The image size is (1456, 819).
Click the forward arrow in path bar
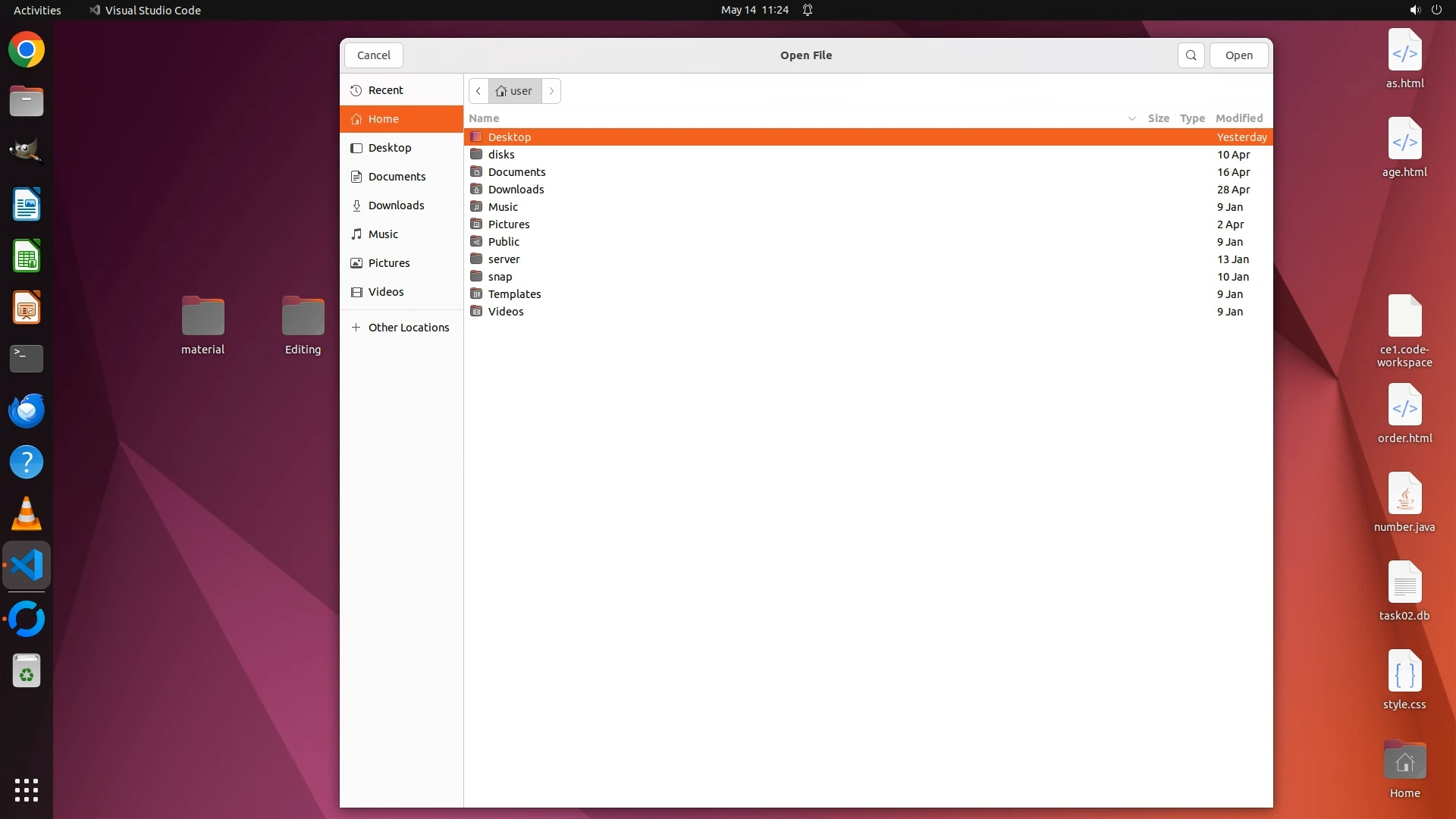(x=551, y=91)
